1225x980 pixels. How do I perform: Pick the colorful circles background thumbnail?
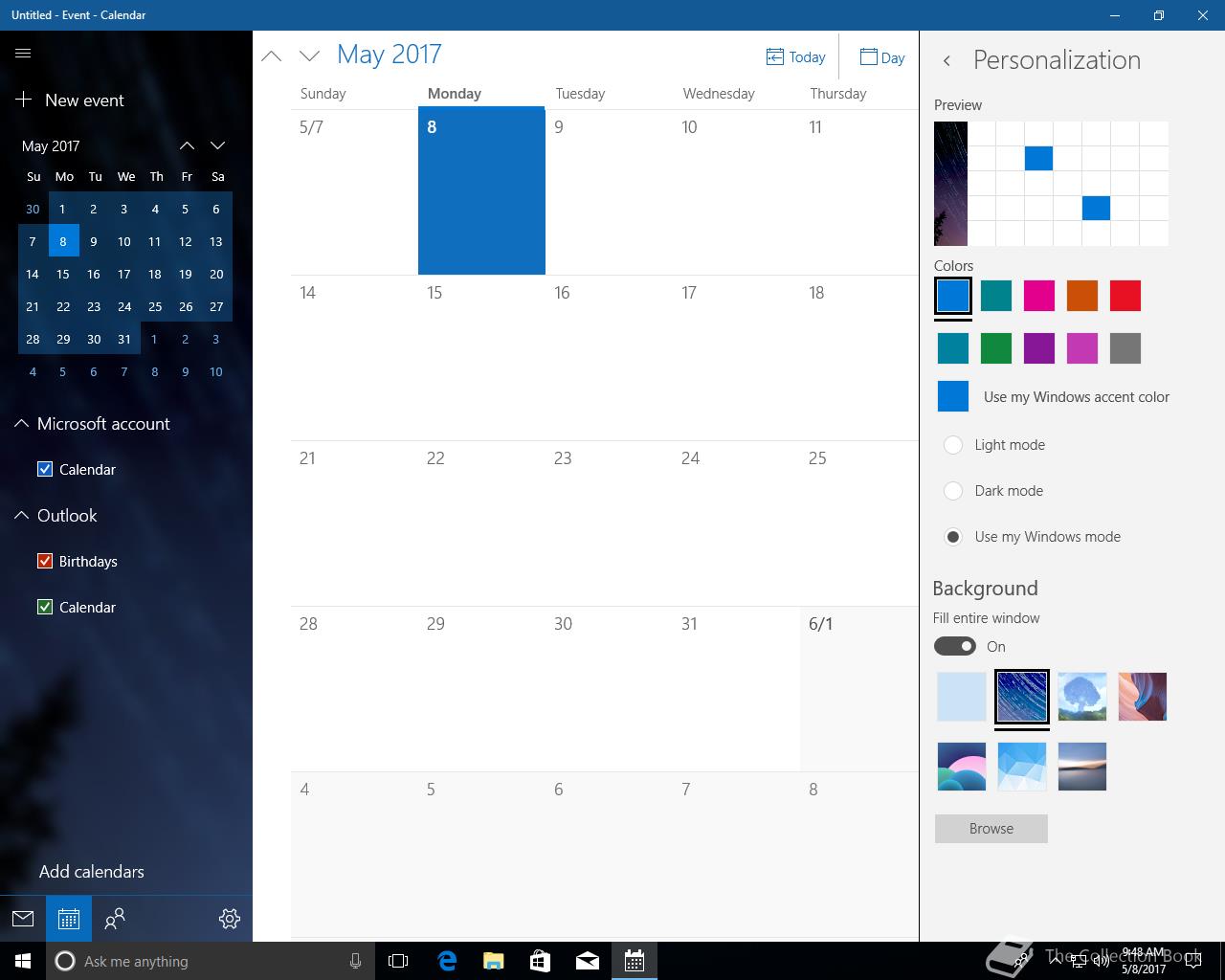(x=962, y=767)
